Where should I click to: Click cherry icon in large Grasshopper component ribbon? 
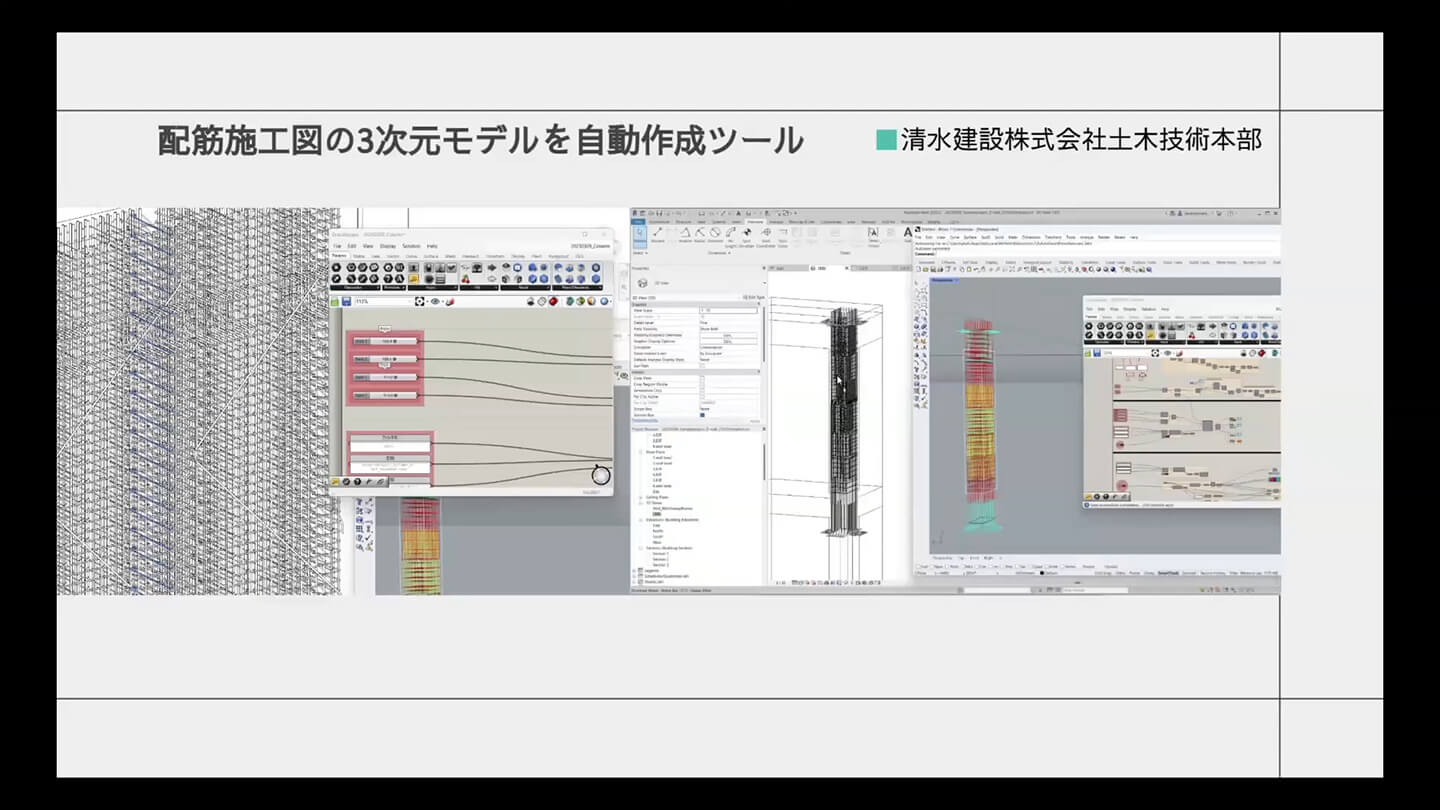(x=465, y=279)
